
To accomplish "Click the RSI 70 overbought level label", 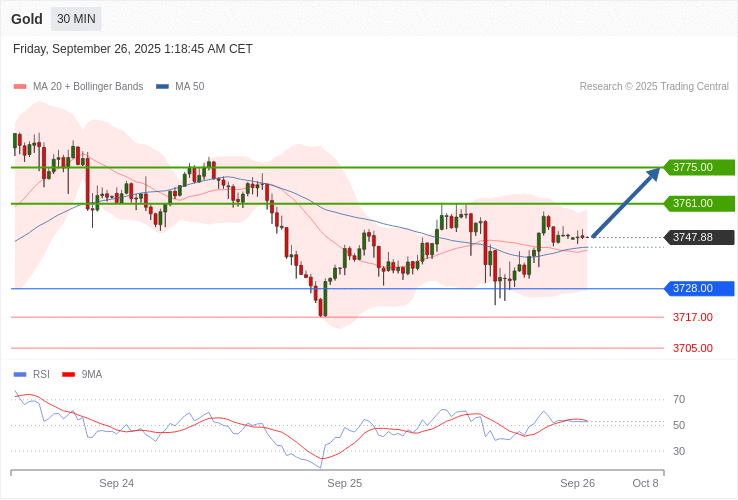I will 679,399.
